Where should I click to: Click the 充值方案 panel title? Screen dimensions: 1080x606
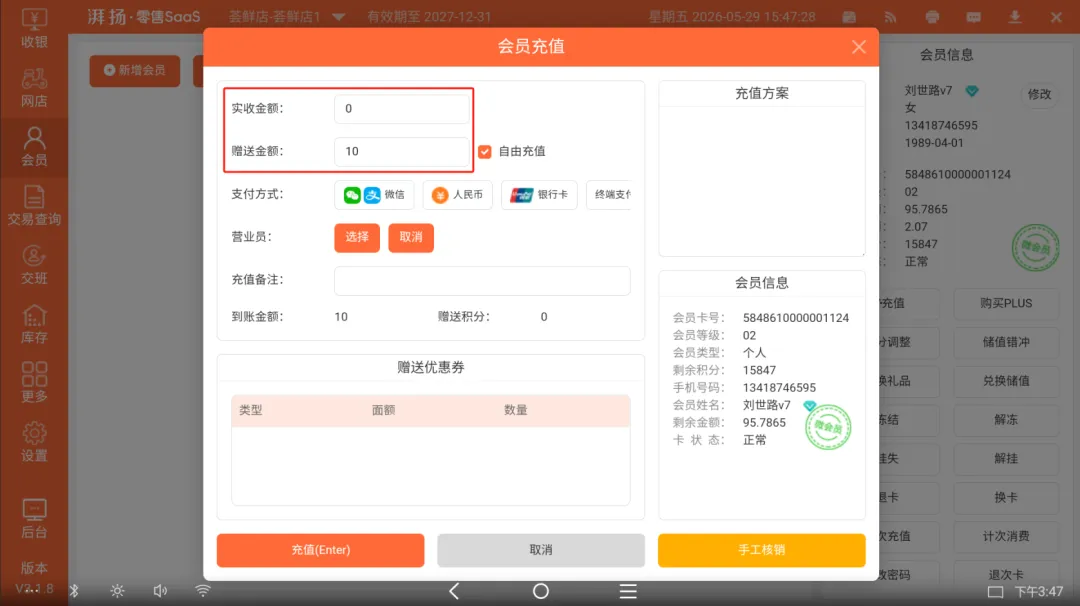762,94
